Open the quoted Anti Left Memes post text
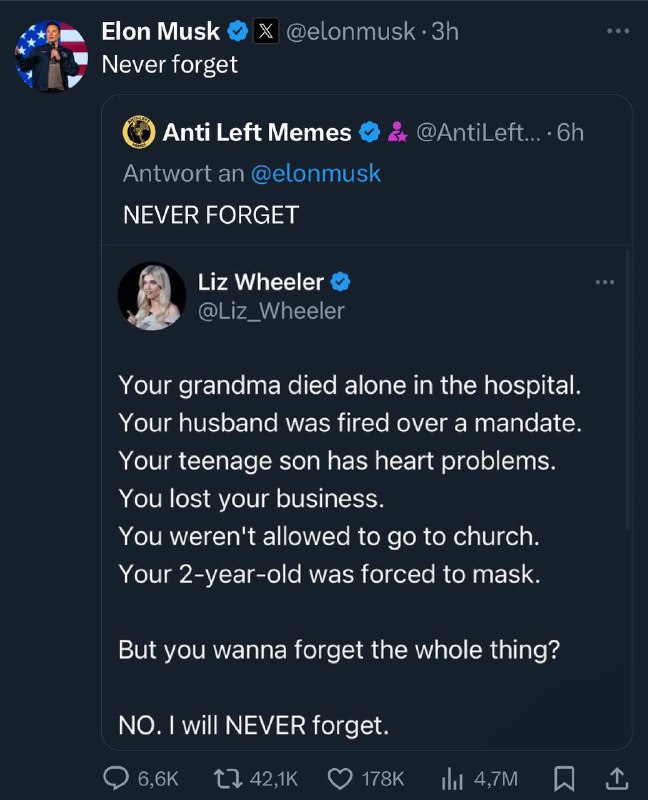Viewport: 648px width, 800px height. click(211, 215)
